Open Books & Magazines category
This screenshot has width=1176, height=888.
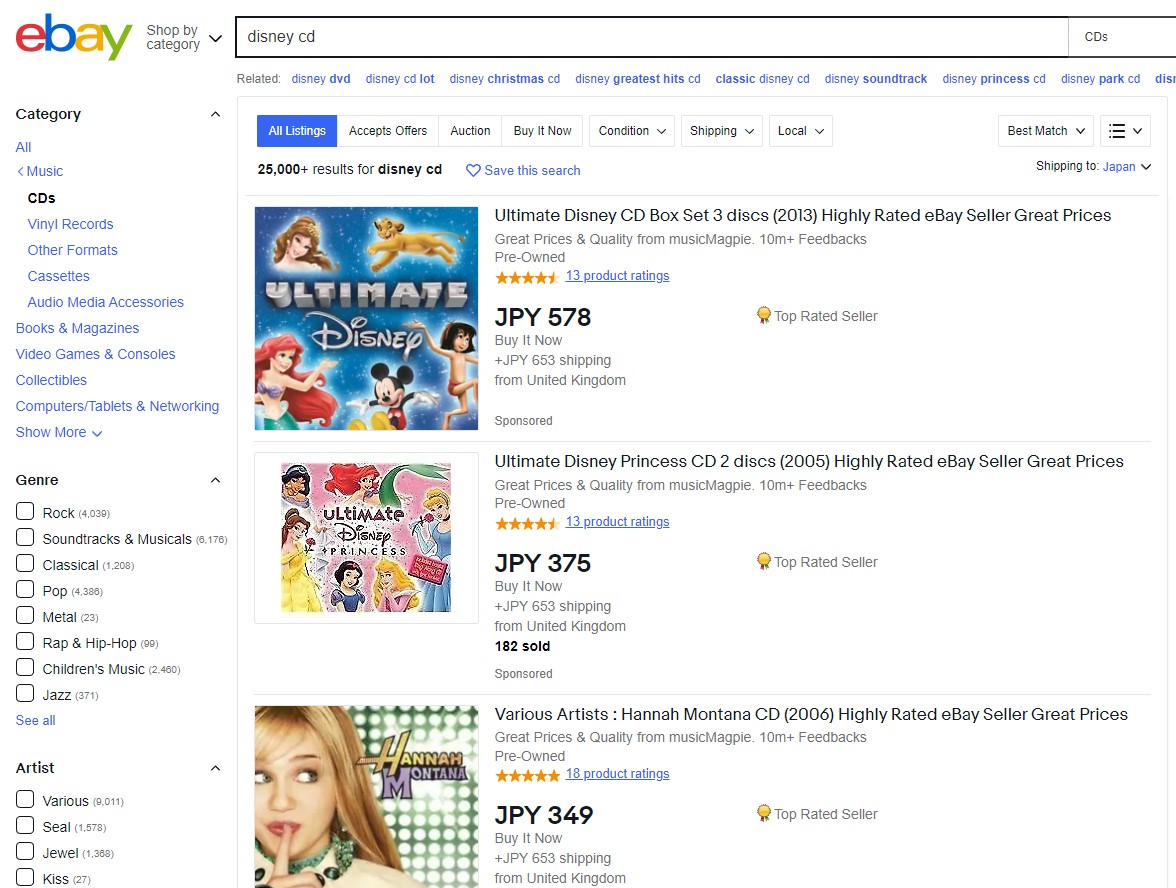coord(77,328)
